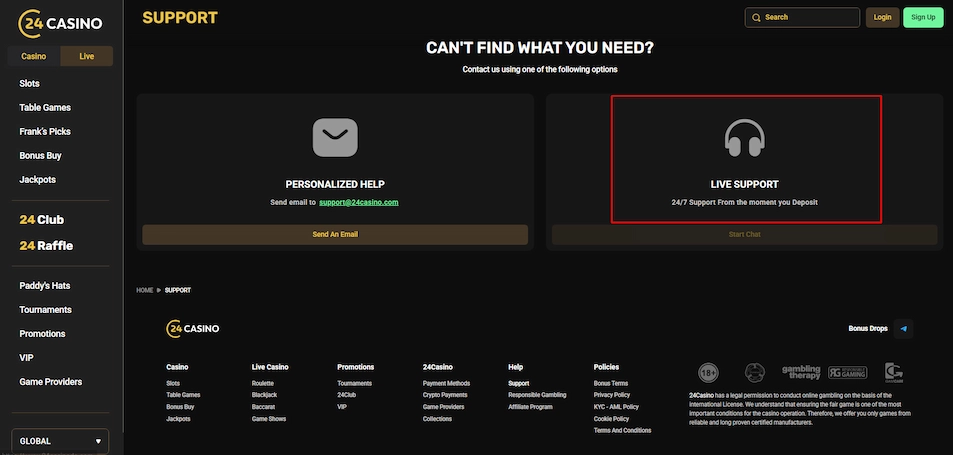
Task: Open footer Roulette link
Action: [x=263, y=383]
